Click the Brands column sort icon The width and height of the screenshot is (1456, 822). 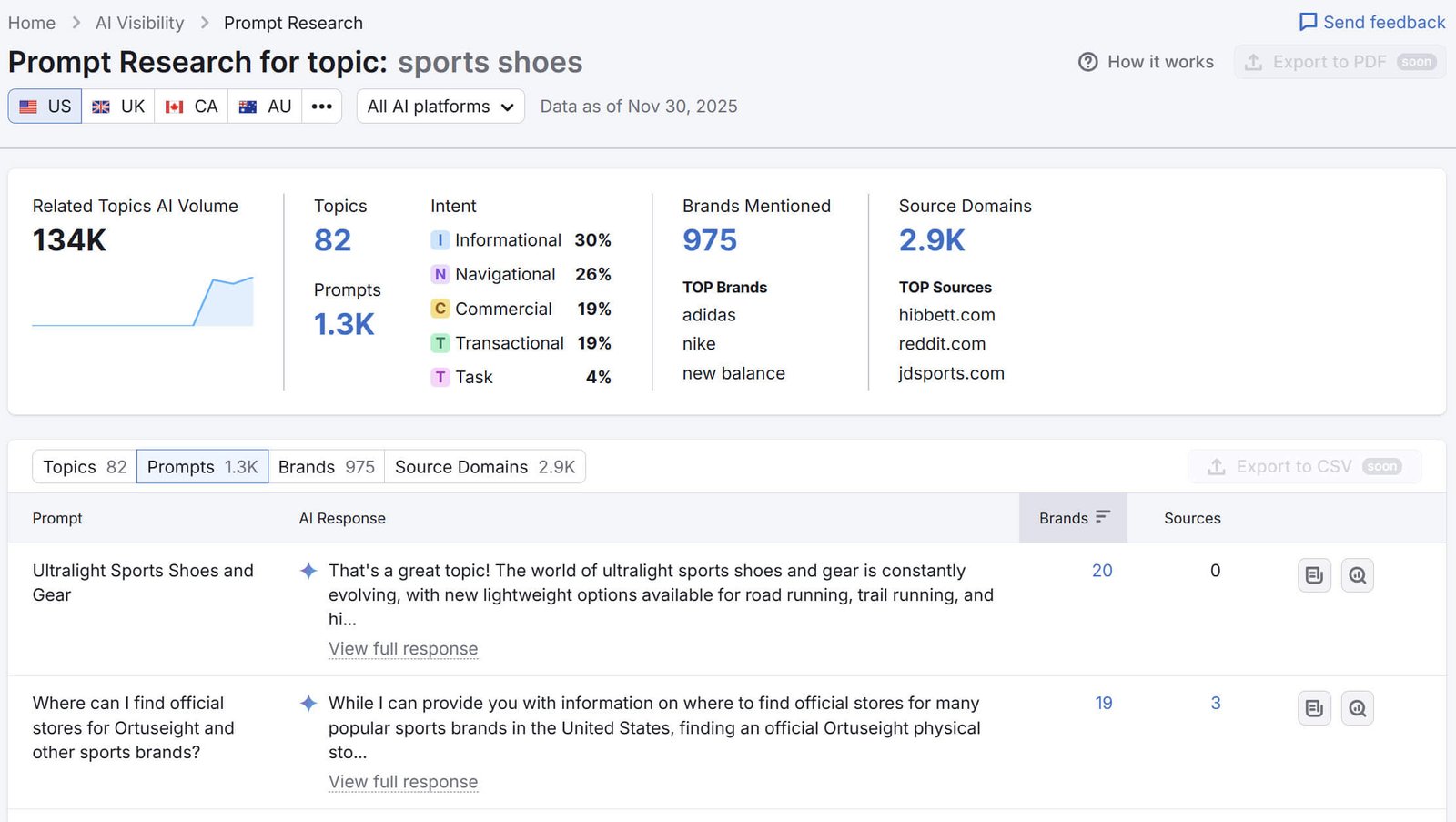coord(1103,517)
